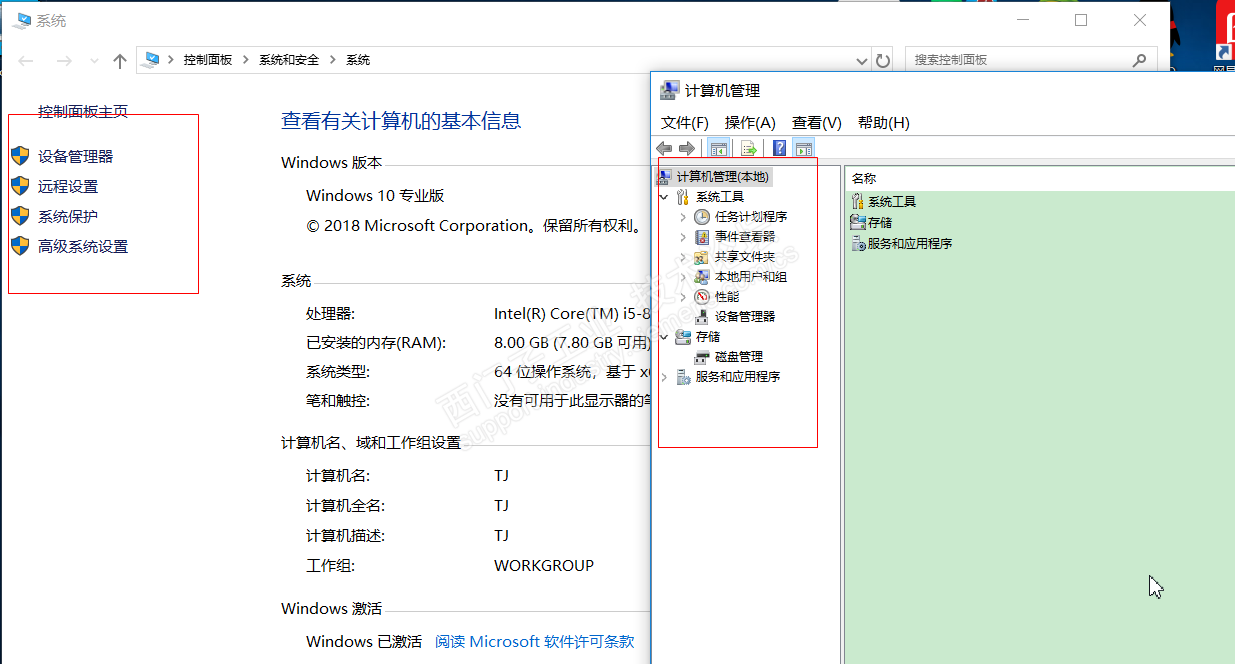
Task: Open the 帮助(H) menu
Action: (884, 123)
